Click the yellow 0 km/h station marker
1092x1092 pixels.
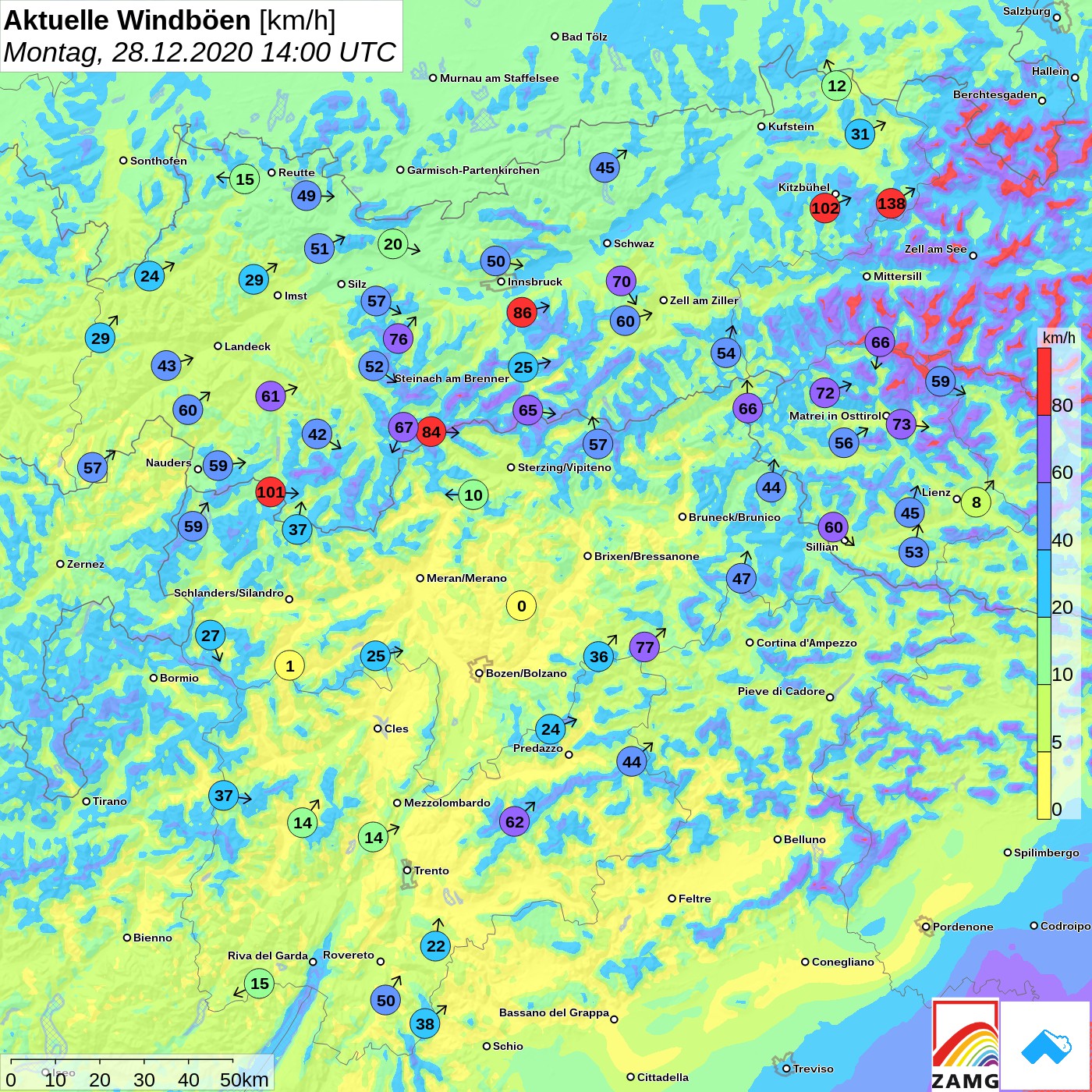coord(521,605)
